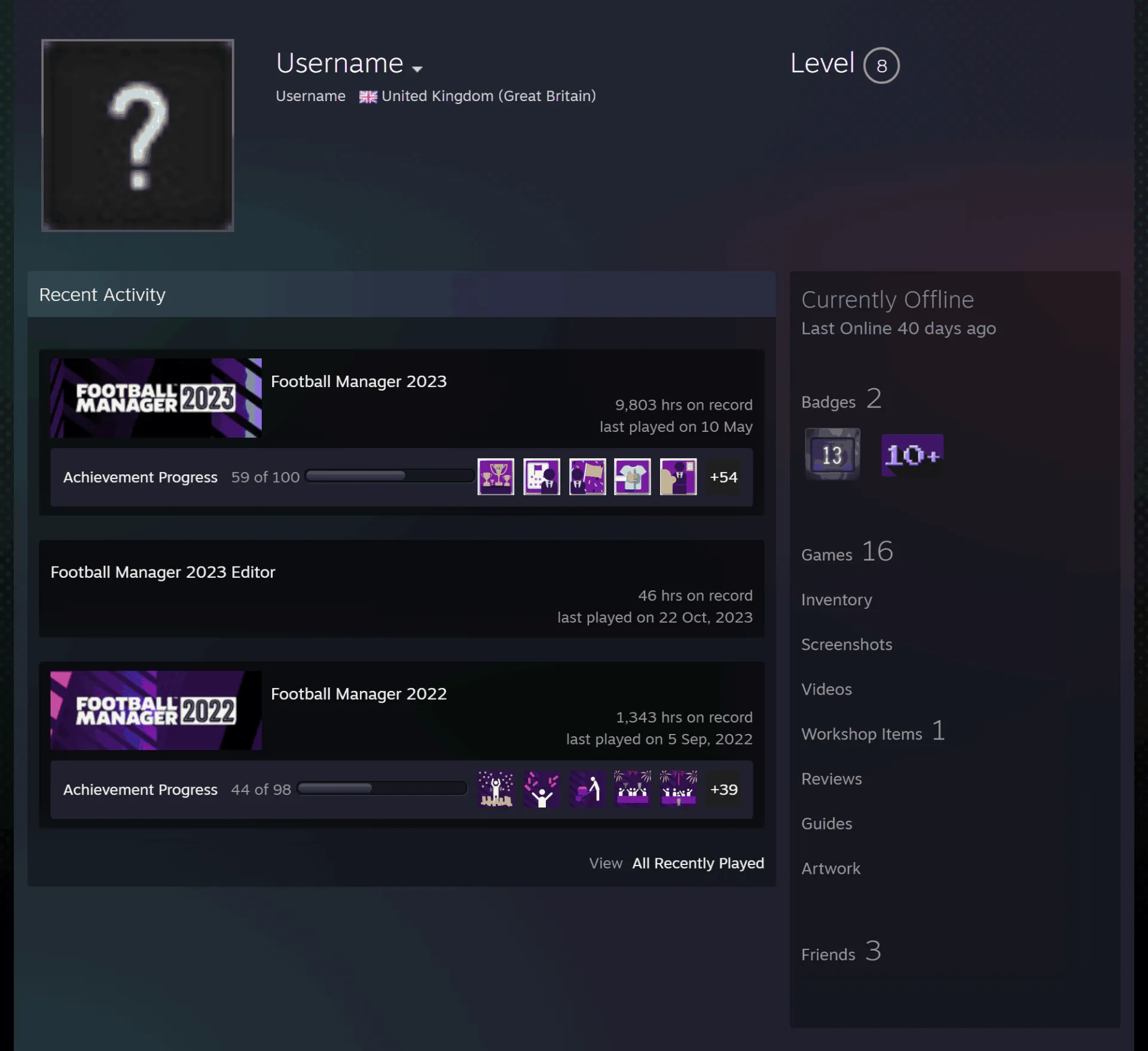Open the profile avatar question mark image

pyautogui.click(x=138, y=135)
